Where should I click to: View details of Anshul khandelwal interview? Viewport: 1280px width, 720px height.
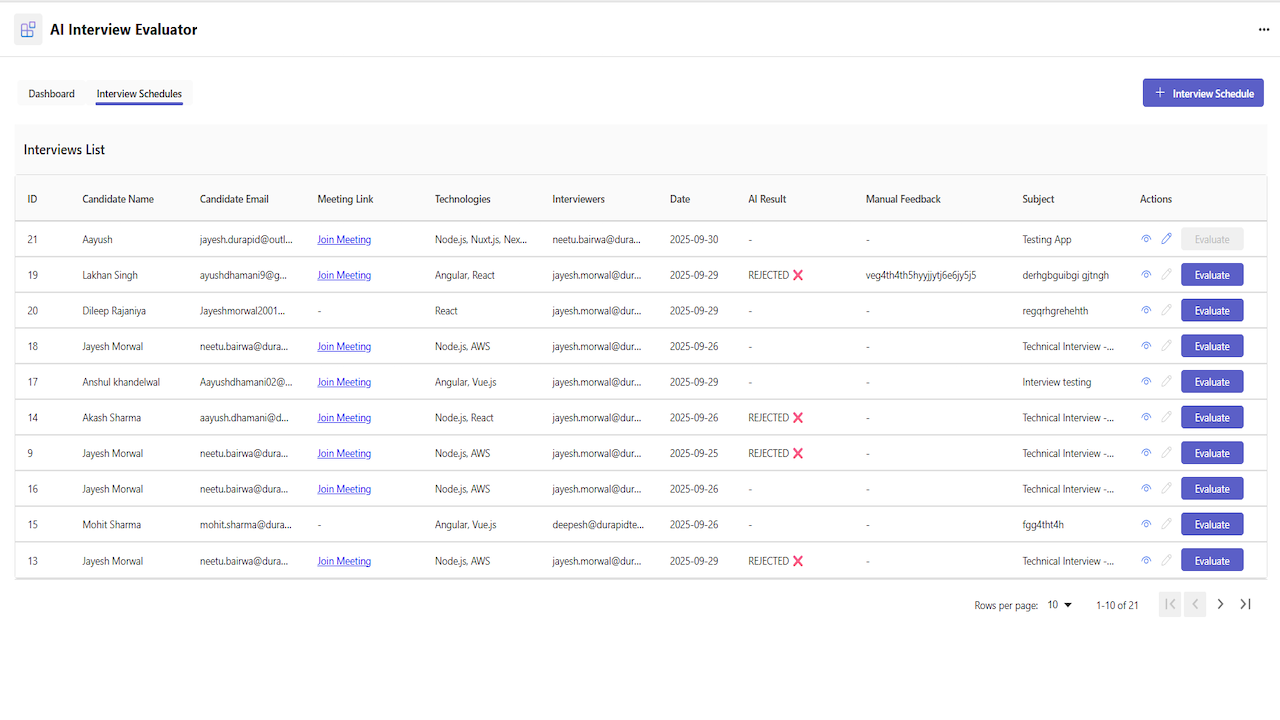1146,382
